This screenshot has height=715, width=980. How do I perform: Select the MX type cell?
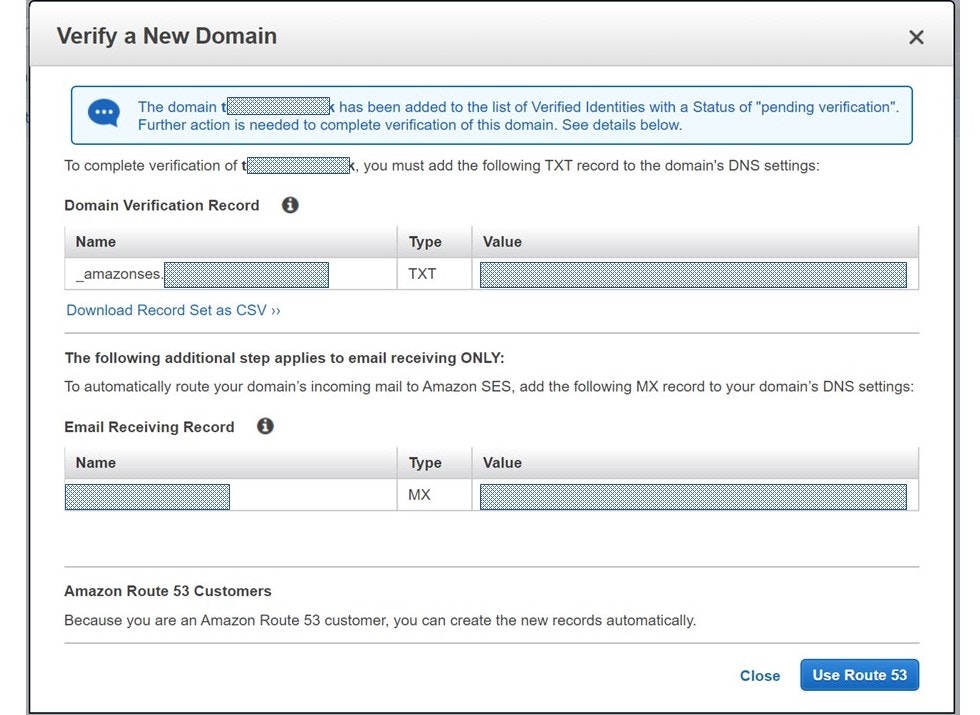tap(434, 495)
